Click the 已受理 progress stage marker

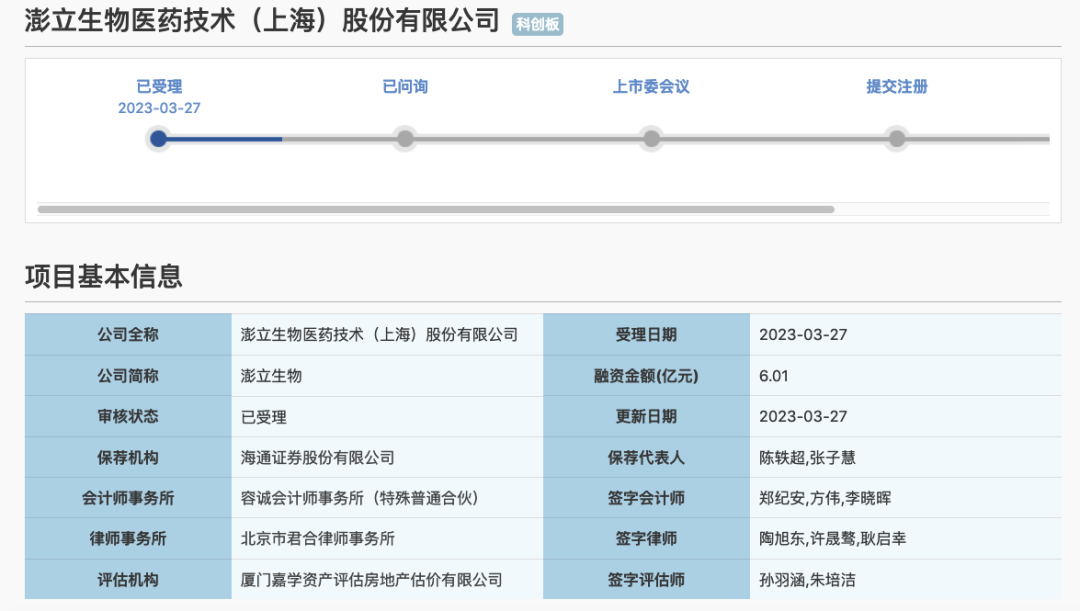point(158,138)
